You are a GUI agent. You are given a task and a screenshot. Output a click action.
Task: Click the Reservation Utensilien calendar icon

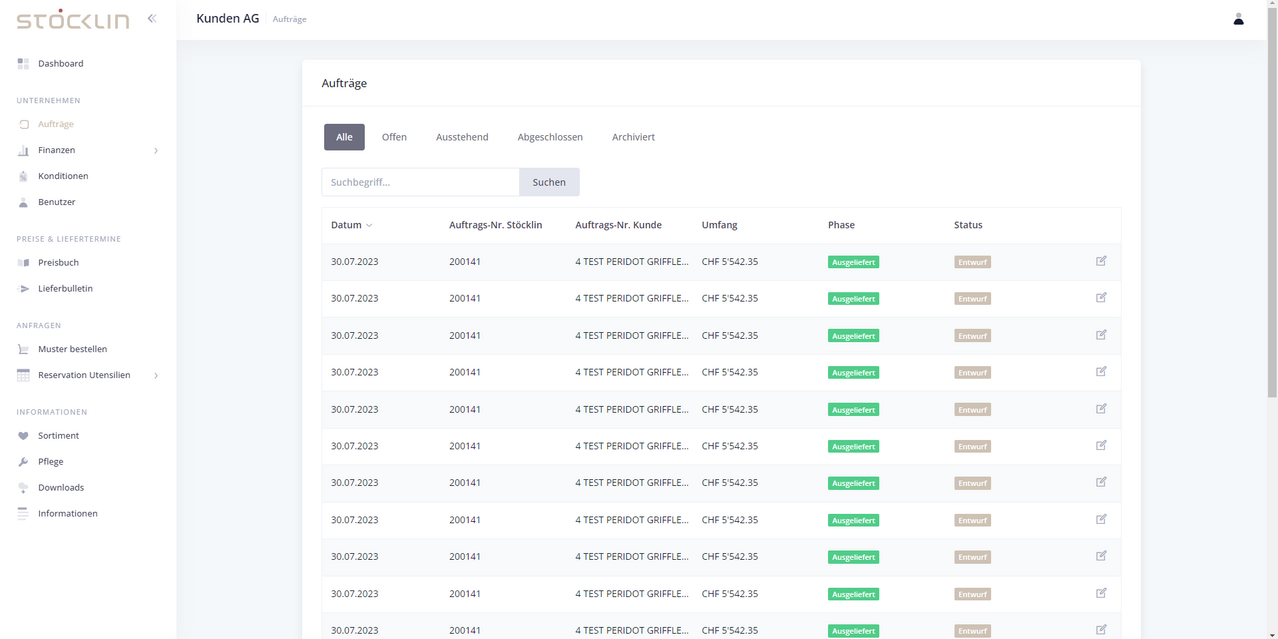23,375
